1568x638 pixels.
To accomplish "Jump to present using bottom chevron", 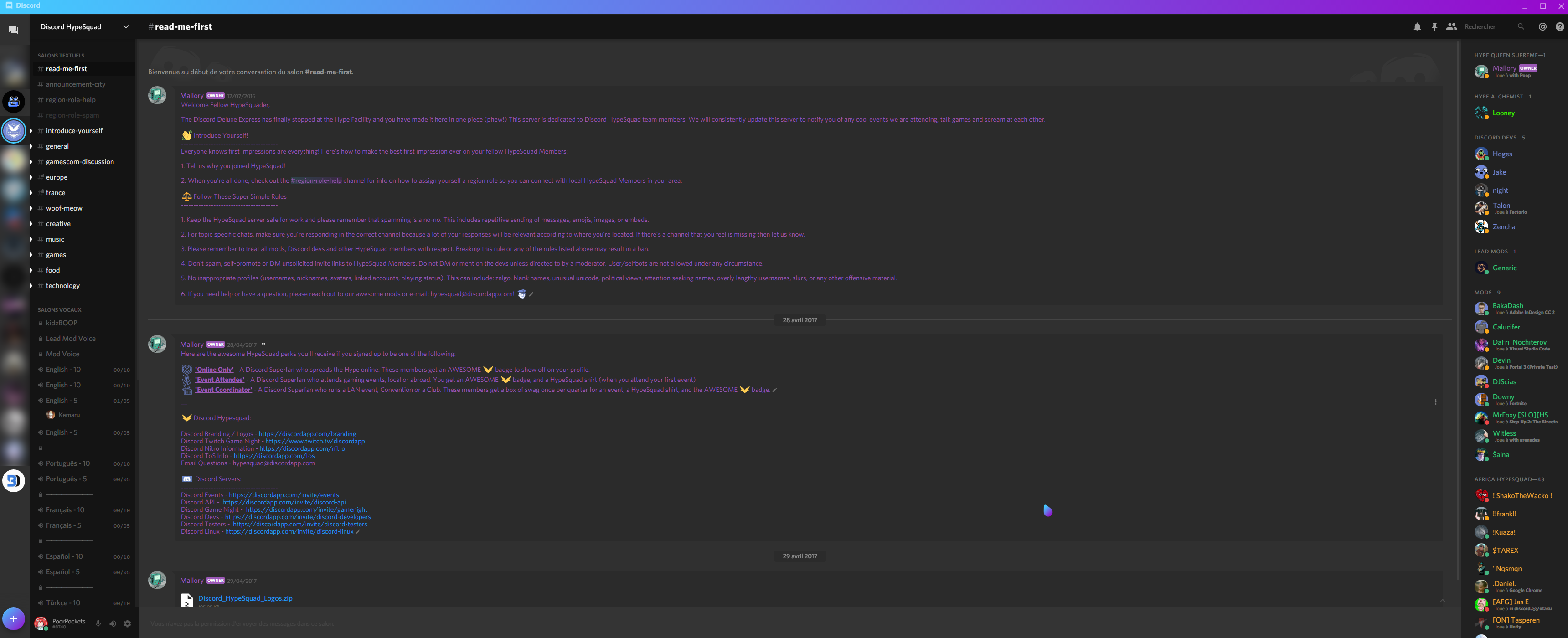I will point(1442,601).
